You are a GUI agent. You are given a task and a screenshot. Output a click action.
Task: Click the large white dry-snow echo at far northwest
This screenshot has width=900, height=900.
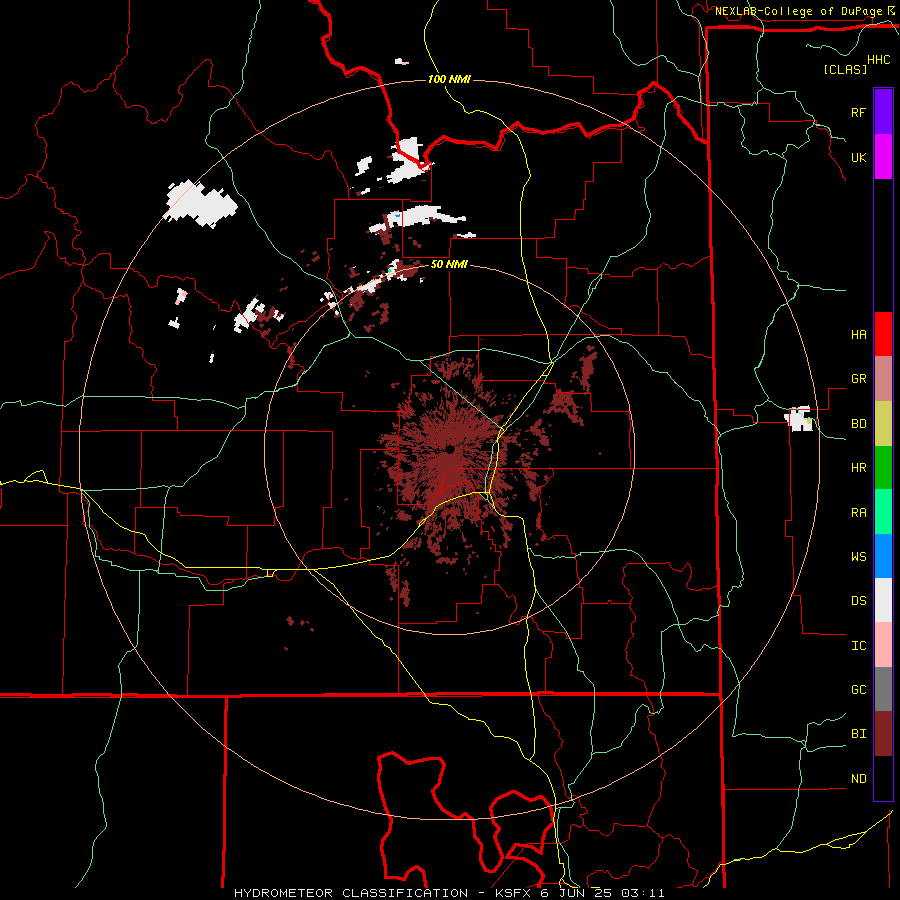point(201,203)
